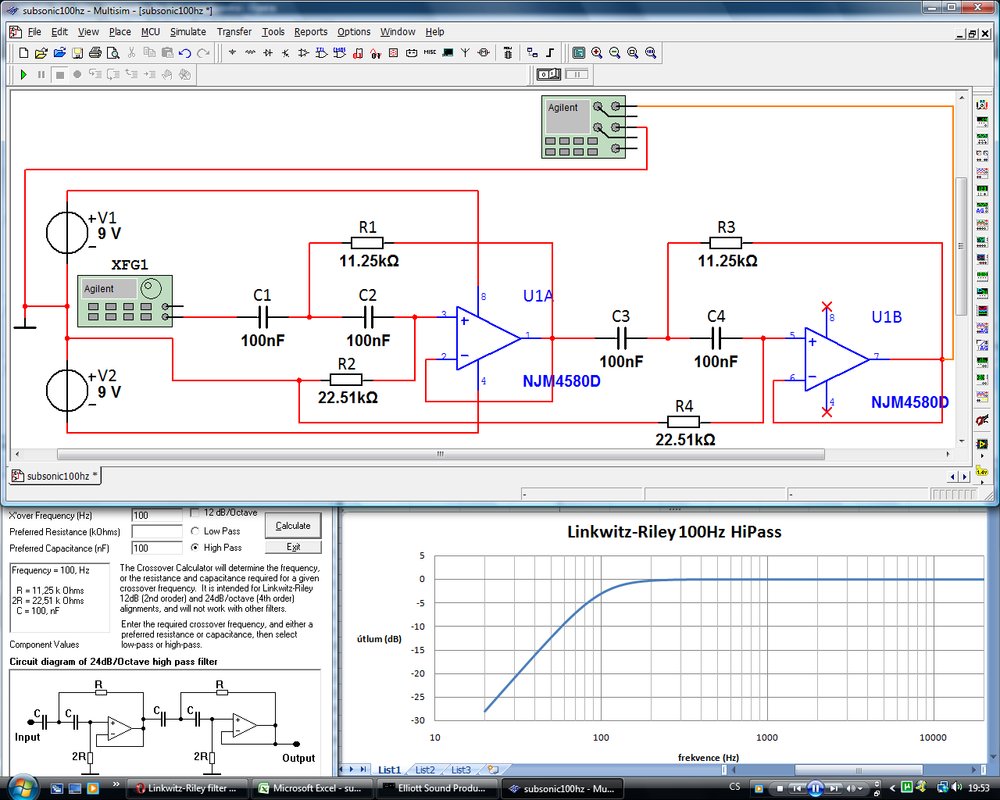Click the Exit button in crossover calculator
The width and height of the screenshot is (1000, 800).
(293, 547)
